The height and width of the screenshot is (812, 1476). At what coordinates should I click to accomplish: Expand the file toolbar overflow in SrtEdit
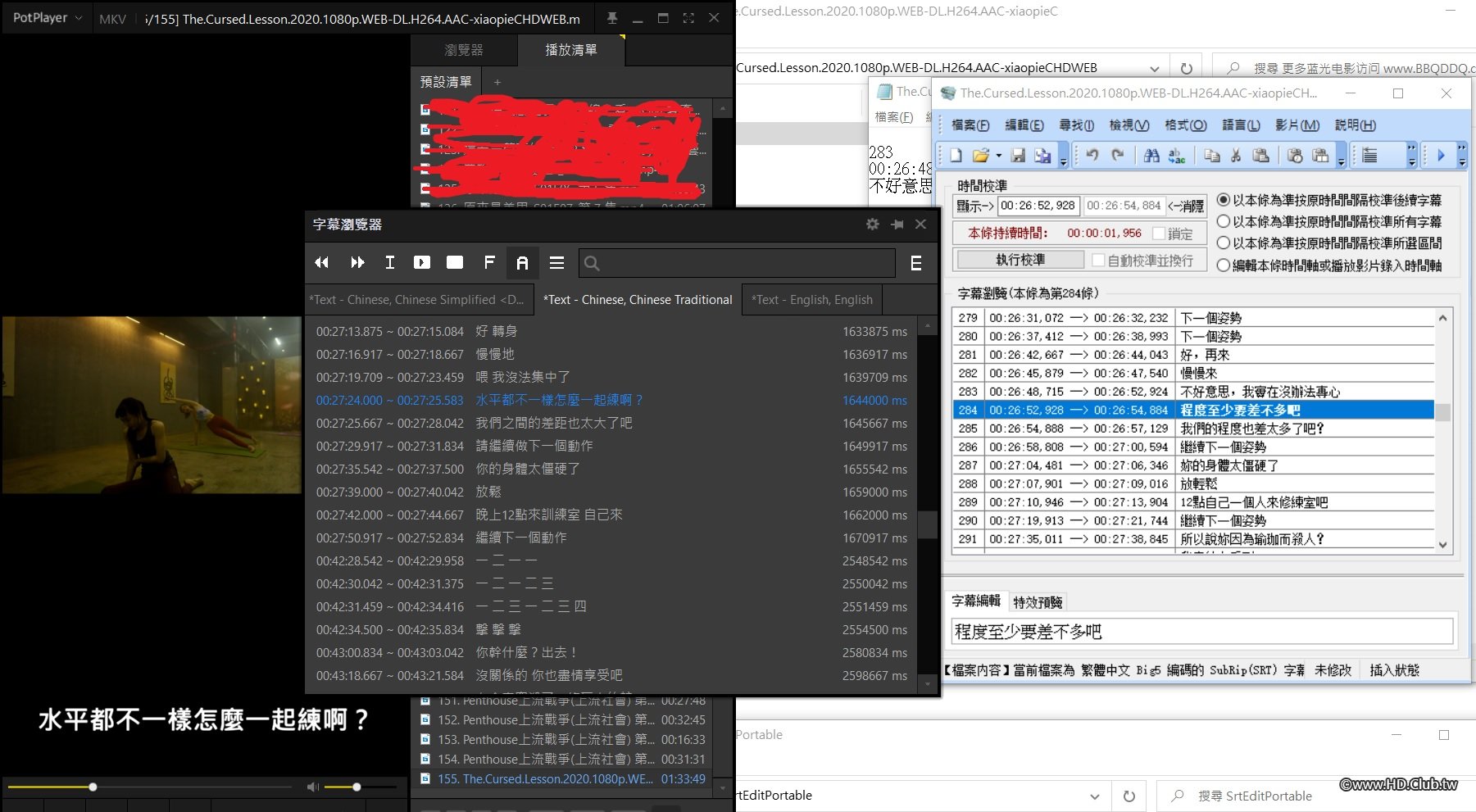[1064, 156]
